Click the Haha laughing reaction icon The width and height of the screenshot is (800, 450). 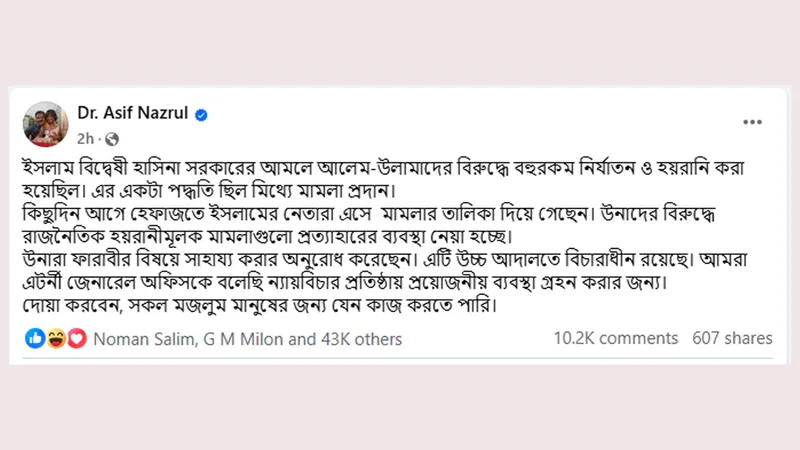[x=56, y=339]
